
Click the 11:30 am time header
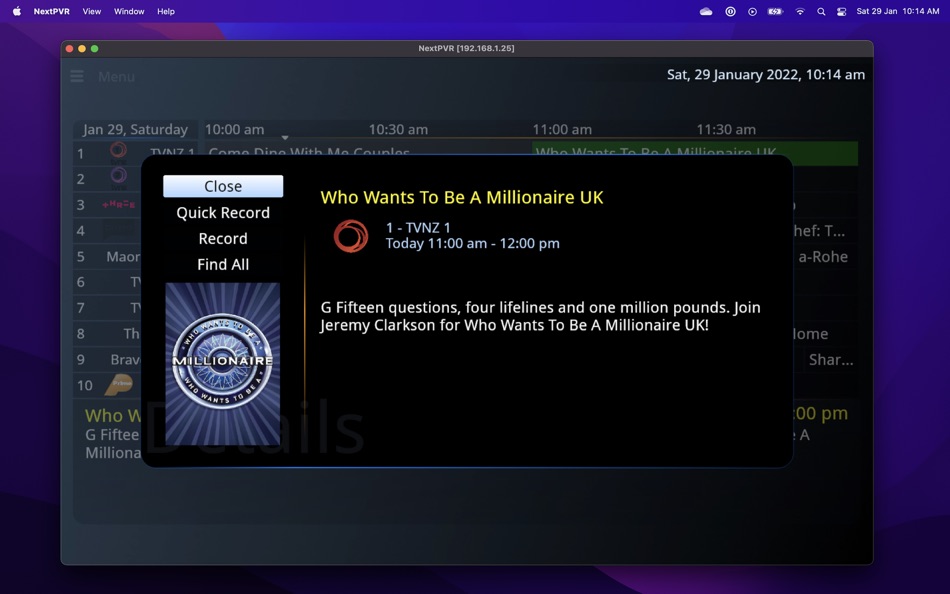[726, 130]
